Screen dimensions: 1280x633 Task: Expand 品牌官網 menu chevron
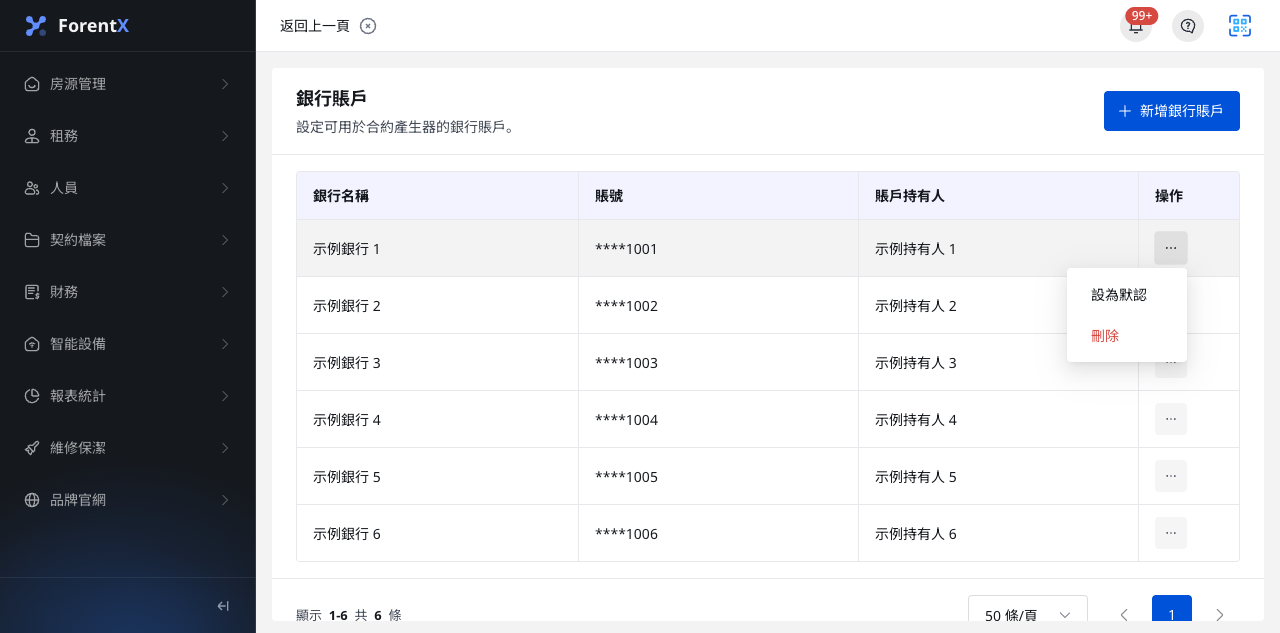coord(225,500)
